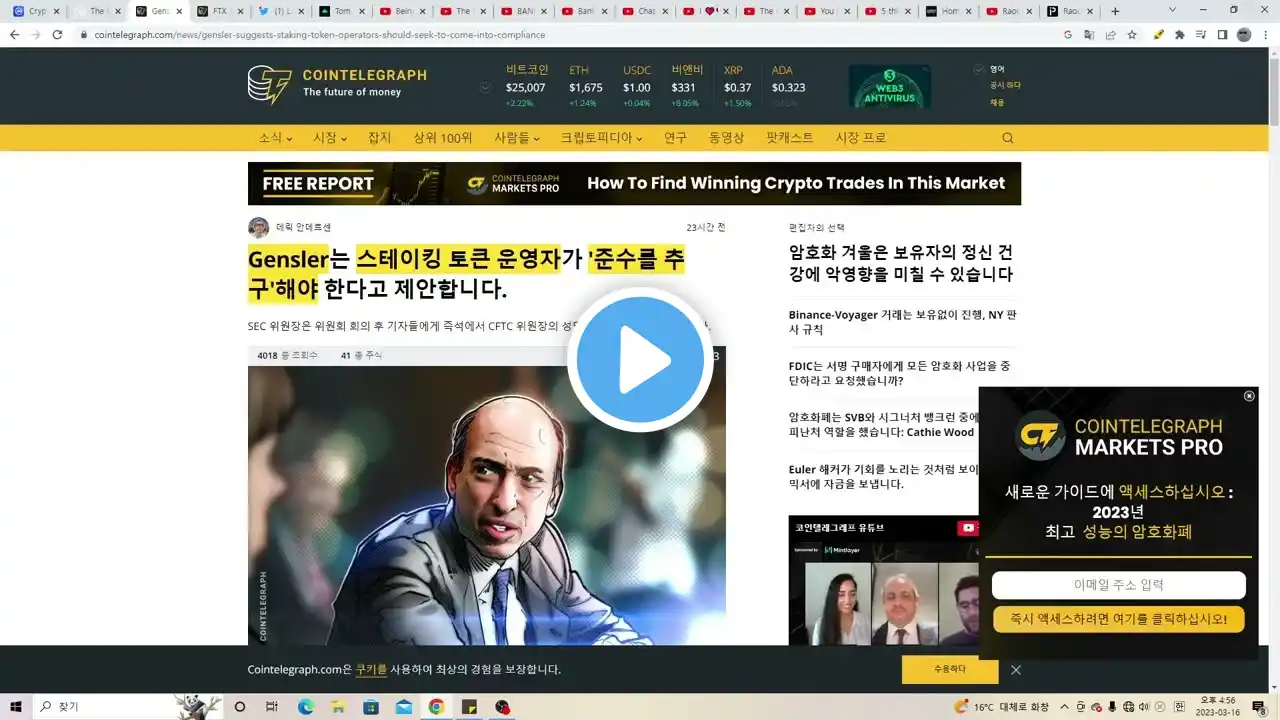Click the ETH $1,675 price ticker
1280x720 pixels.
pyautogui.click(x=586, y=86)
